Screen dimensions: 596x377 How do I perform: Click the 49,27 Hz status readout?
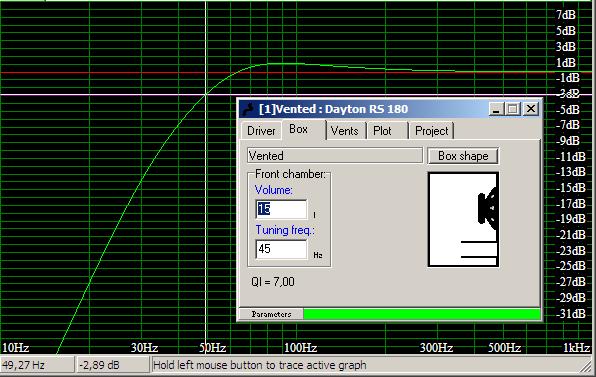[x=37, y=365]
